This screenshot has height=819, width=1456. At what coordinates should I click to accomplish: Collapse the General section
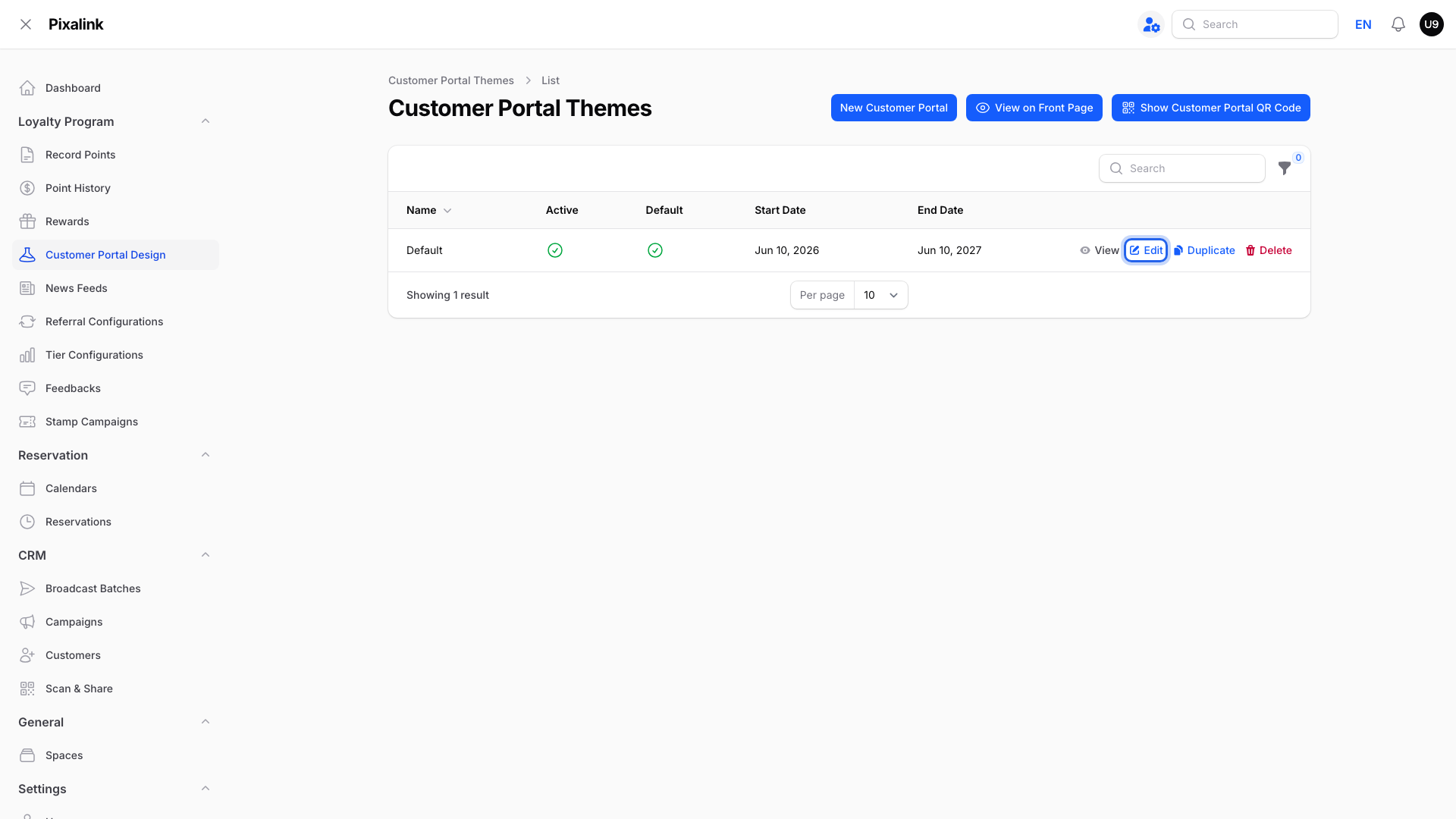point(206,722)
